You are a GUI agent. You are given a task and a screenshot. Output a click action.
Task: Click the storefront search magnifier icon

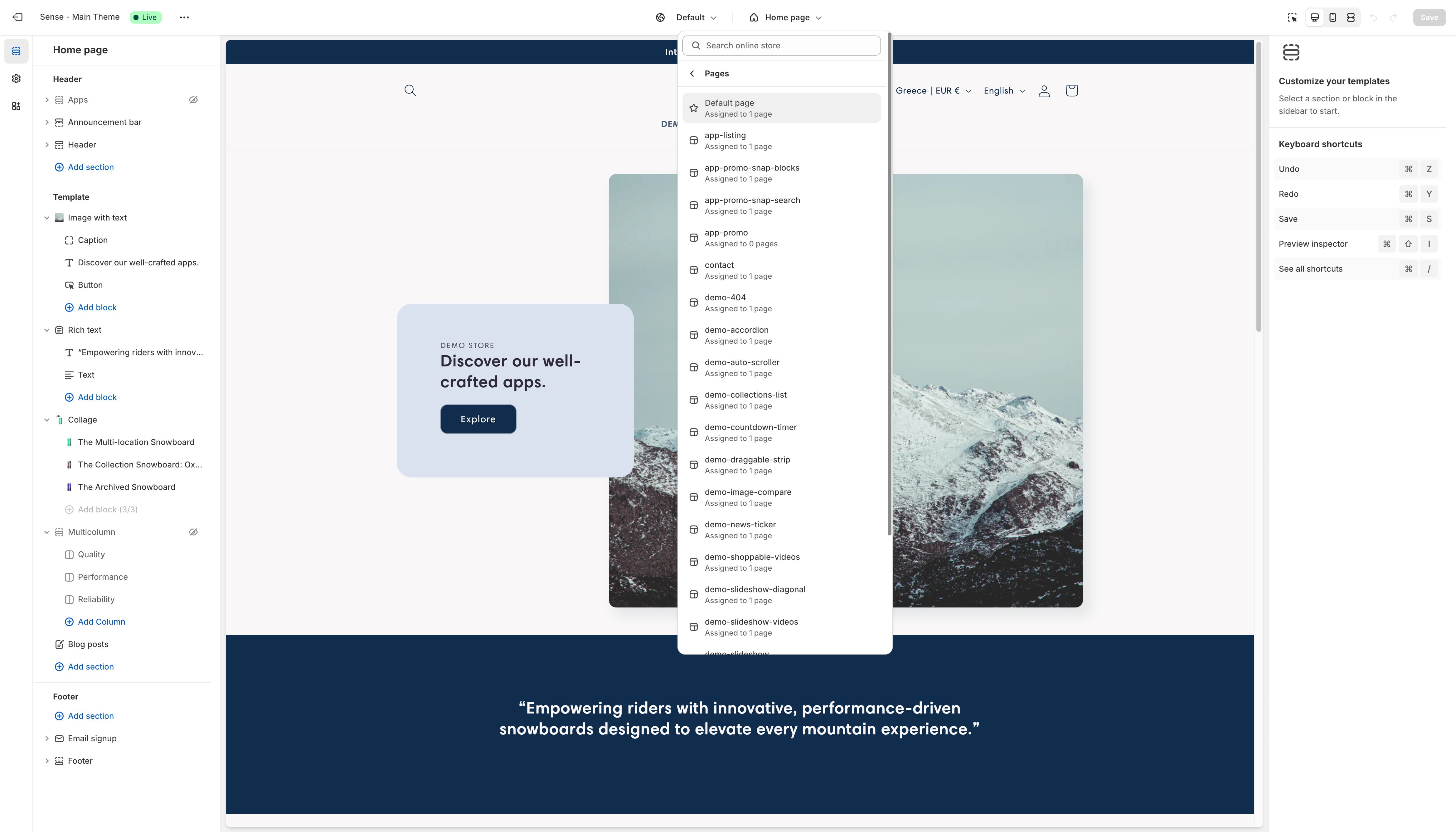[x=410, y=90]
